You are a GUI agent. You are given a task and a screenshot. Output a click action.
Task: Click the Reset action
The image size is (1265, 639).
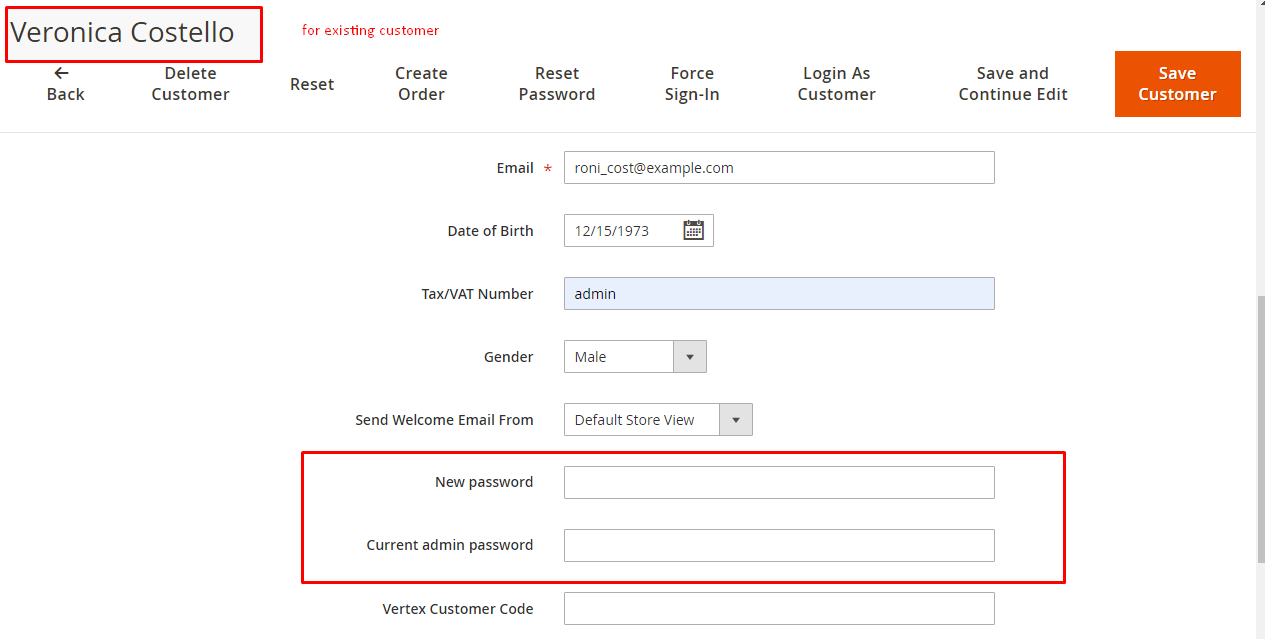[x=312, y=84]
